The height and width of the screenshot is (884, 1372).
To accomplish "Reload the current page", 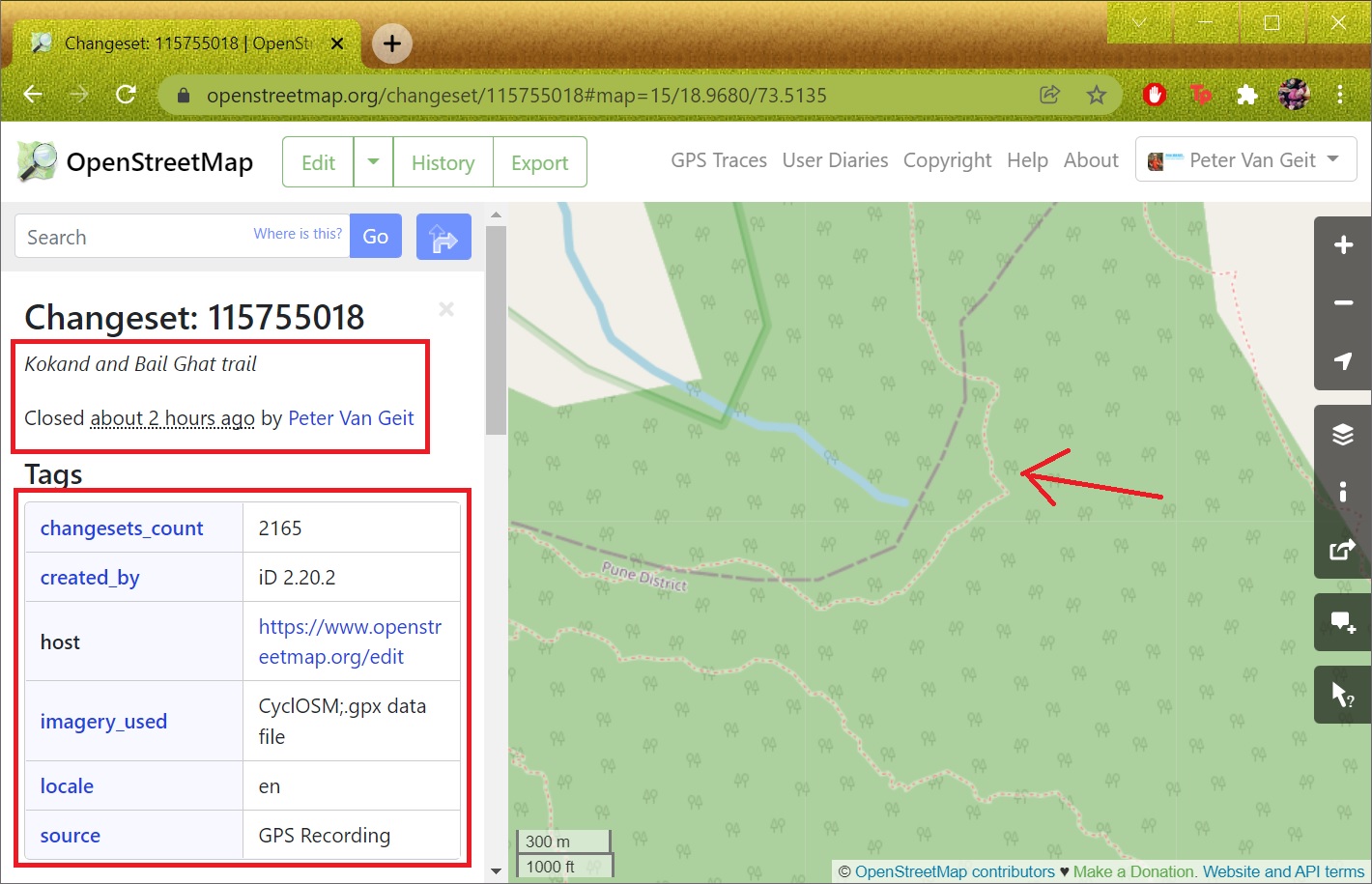I will coord(126,95).
